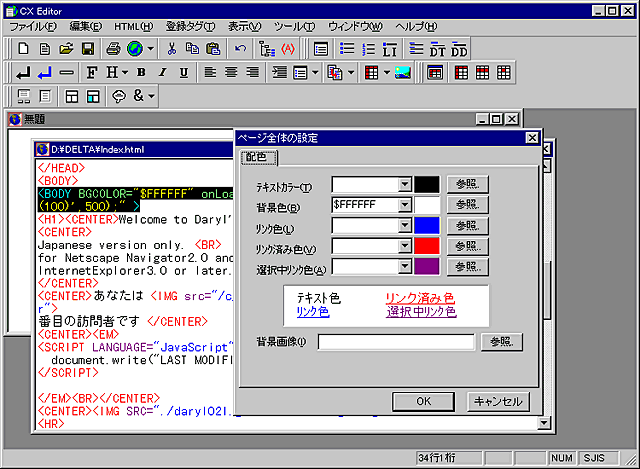Insert blue line break arrow
Image resolution: width=640 pixels, height=469 pixels.
[x=44, y=73]
